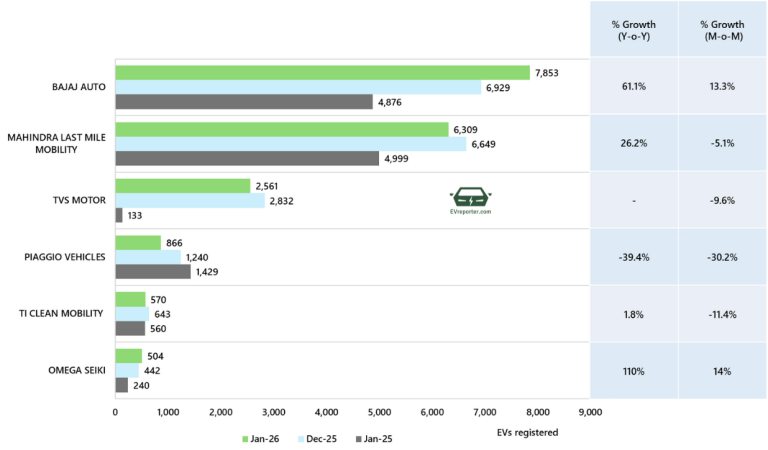Click the 13.3% M-o-M growth cell
Viewport: 768px width, 450px height.
click(x=722, y=86)
